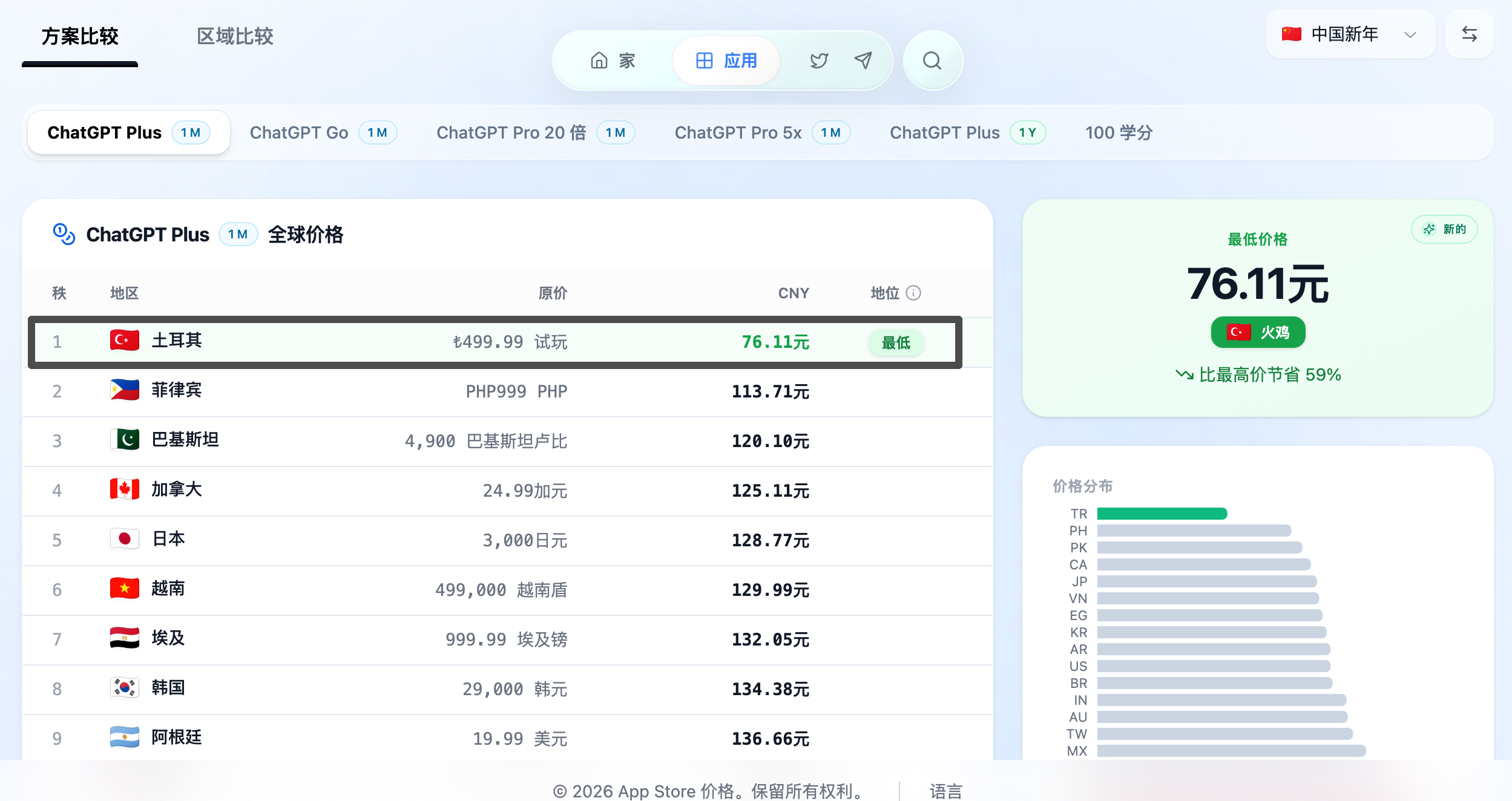The height and width of the screenshot is (801, 1512).
Task: Sort by the 原价 column header
Action: click(553, 293)
